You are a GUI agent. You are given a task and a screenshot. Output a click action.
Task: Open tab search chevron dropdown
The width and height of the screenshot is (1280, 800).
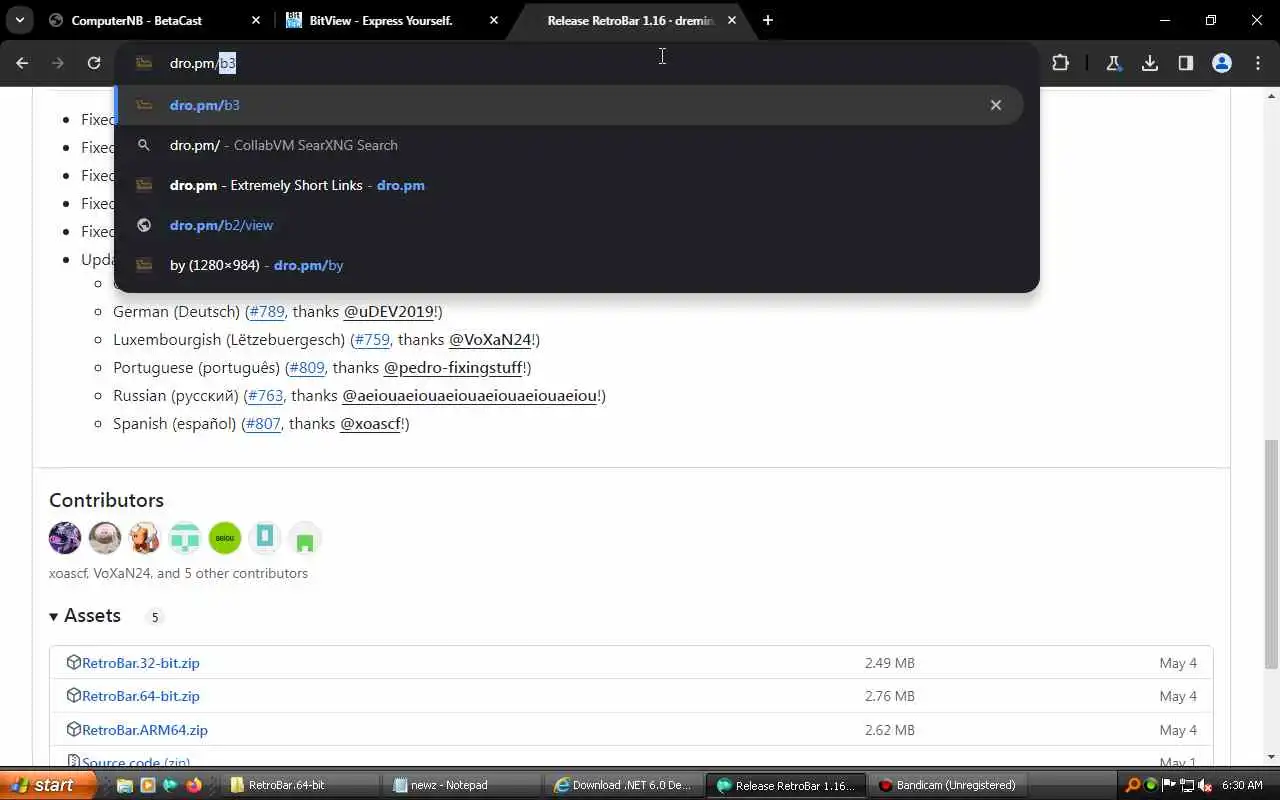tap(19, 20)
